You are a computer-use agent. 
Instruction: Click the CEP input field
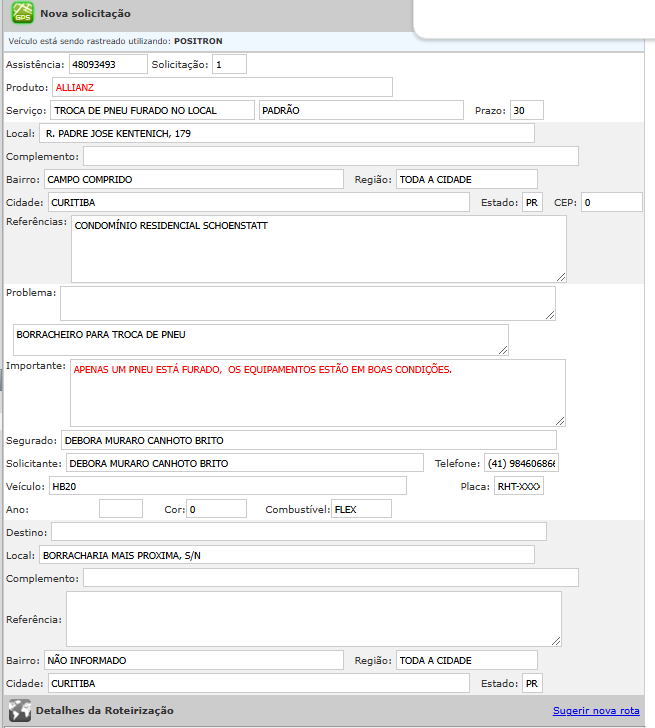coord(611,202)
